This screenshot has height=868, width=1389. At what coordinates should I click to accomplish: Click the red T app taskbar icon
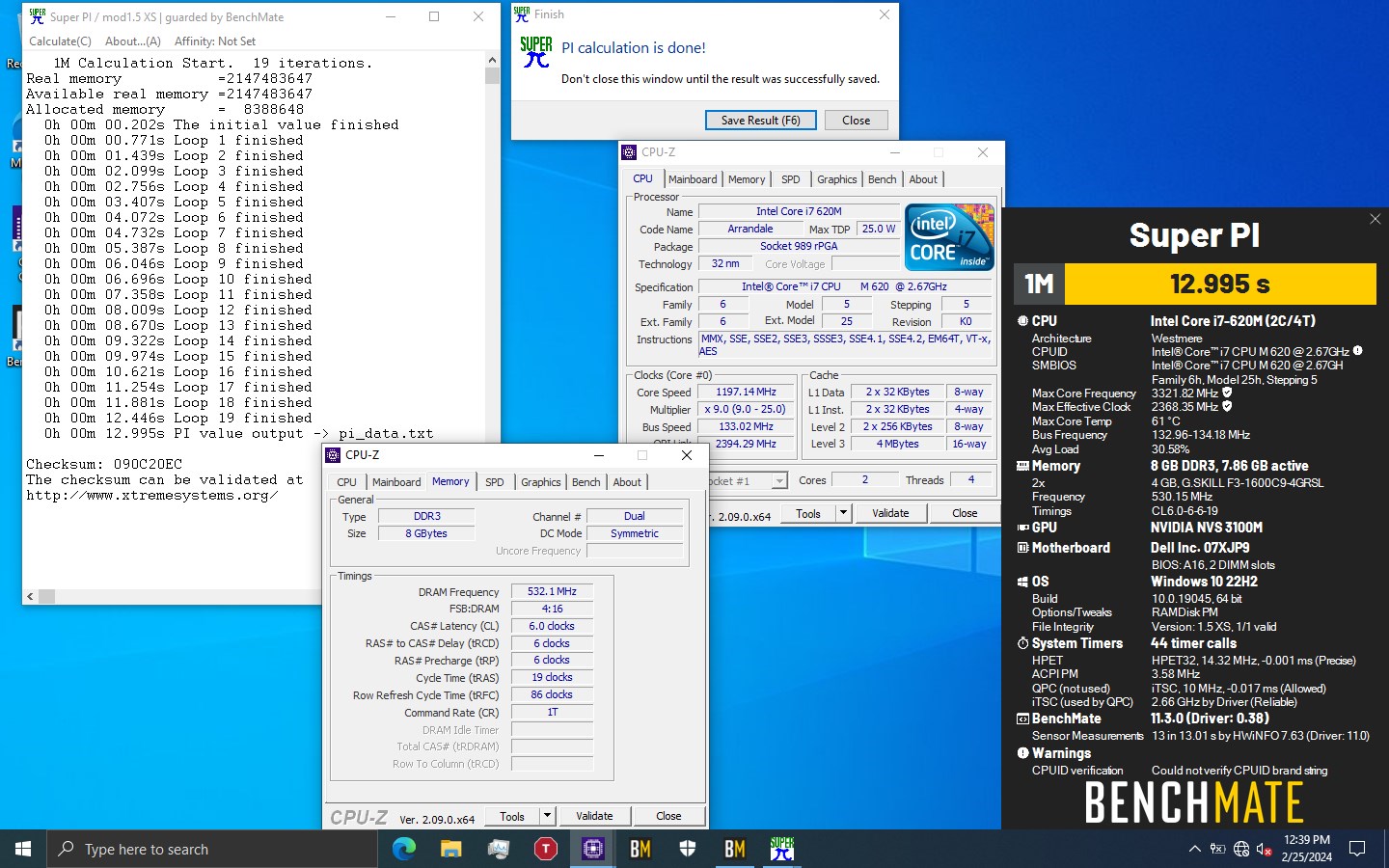[545, 849]
